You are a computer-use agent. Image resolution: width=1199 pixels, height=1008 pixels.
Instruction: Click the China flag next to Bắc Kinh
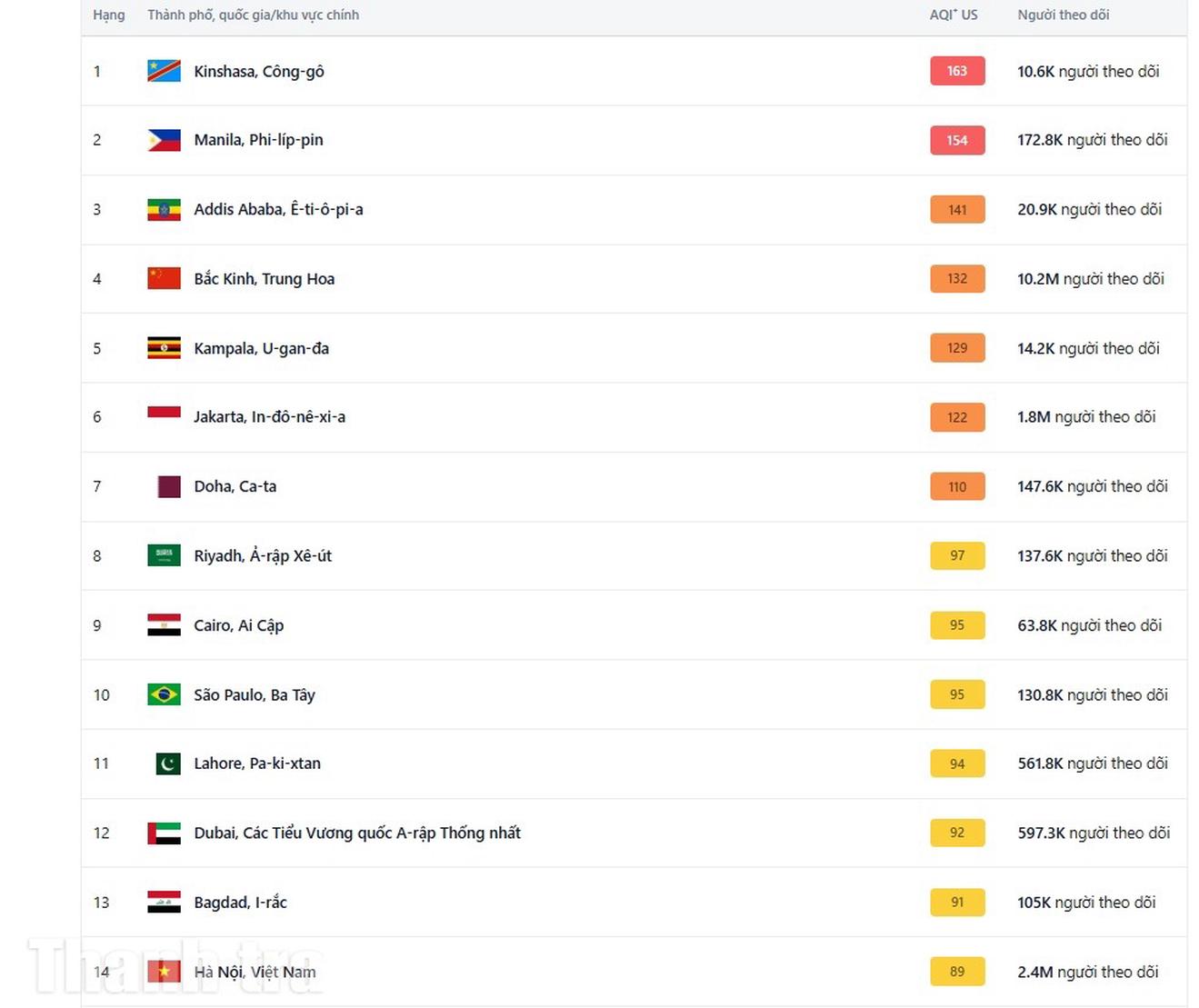tap(164, 278)
